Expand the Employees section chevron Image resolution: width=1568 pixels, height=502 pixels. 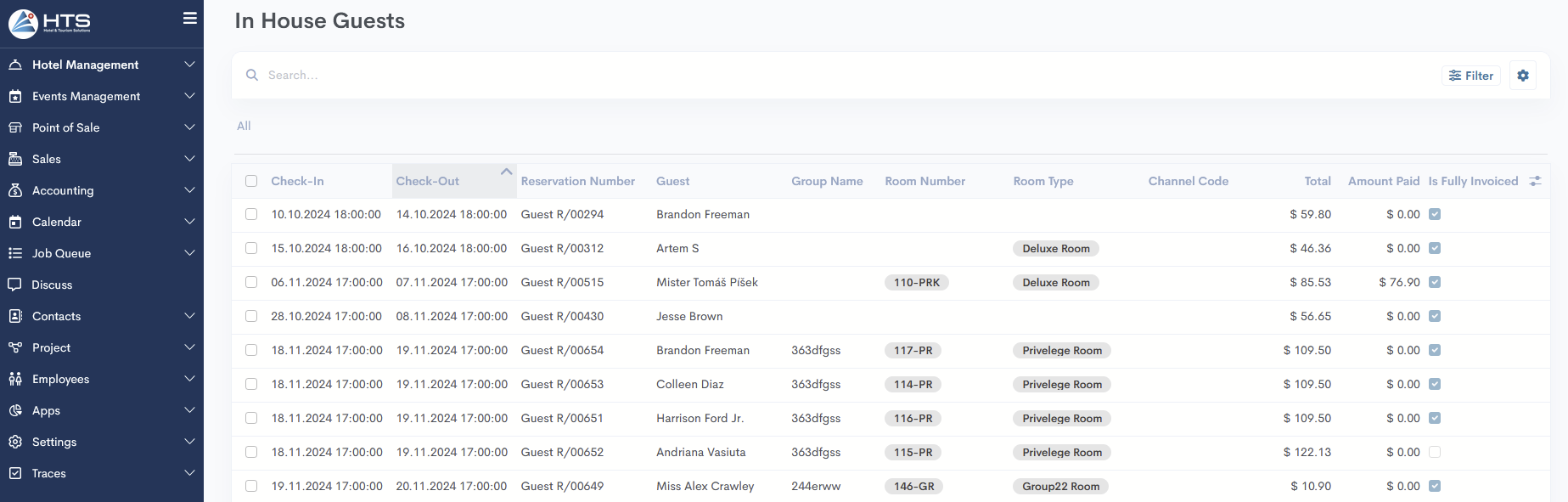(x=189, y=379)
